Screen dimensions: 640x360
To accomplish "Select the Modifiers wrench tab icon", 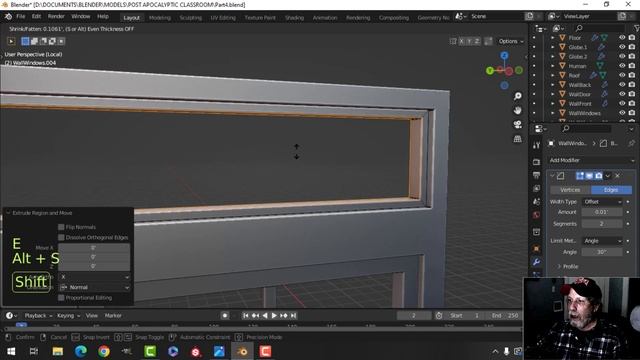I will point(536,262).
